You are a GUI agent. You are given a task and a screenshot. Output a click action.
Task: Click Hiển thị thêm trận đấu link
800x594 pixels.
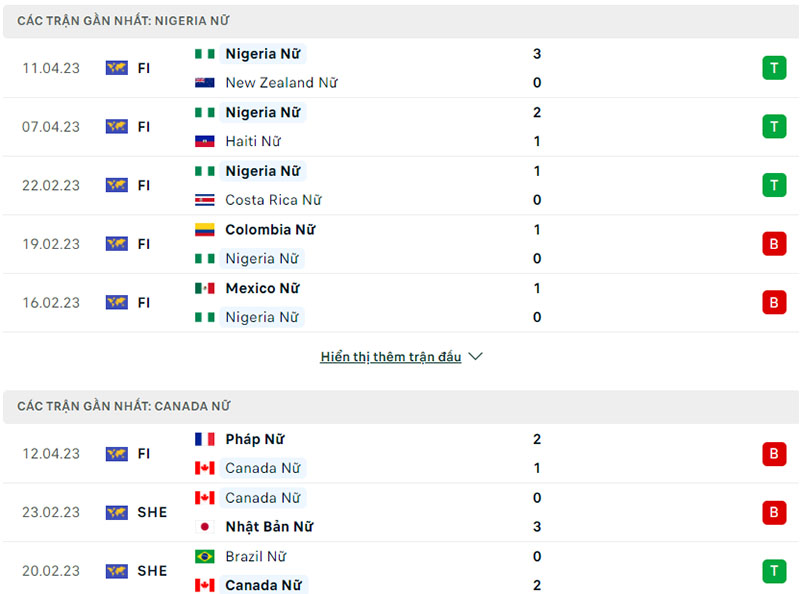tap(391, 357)
